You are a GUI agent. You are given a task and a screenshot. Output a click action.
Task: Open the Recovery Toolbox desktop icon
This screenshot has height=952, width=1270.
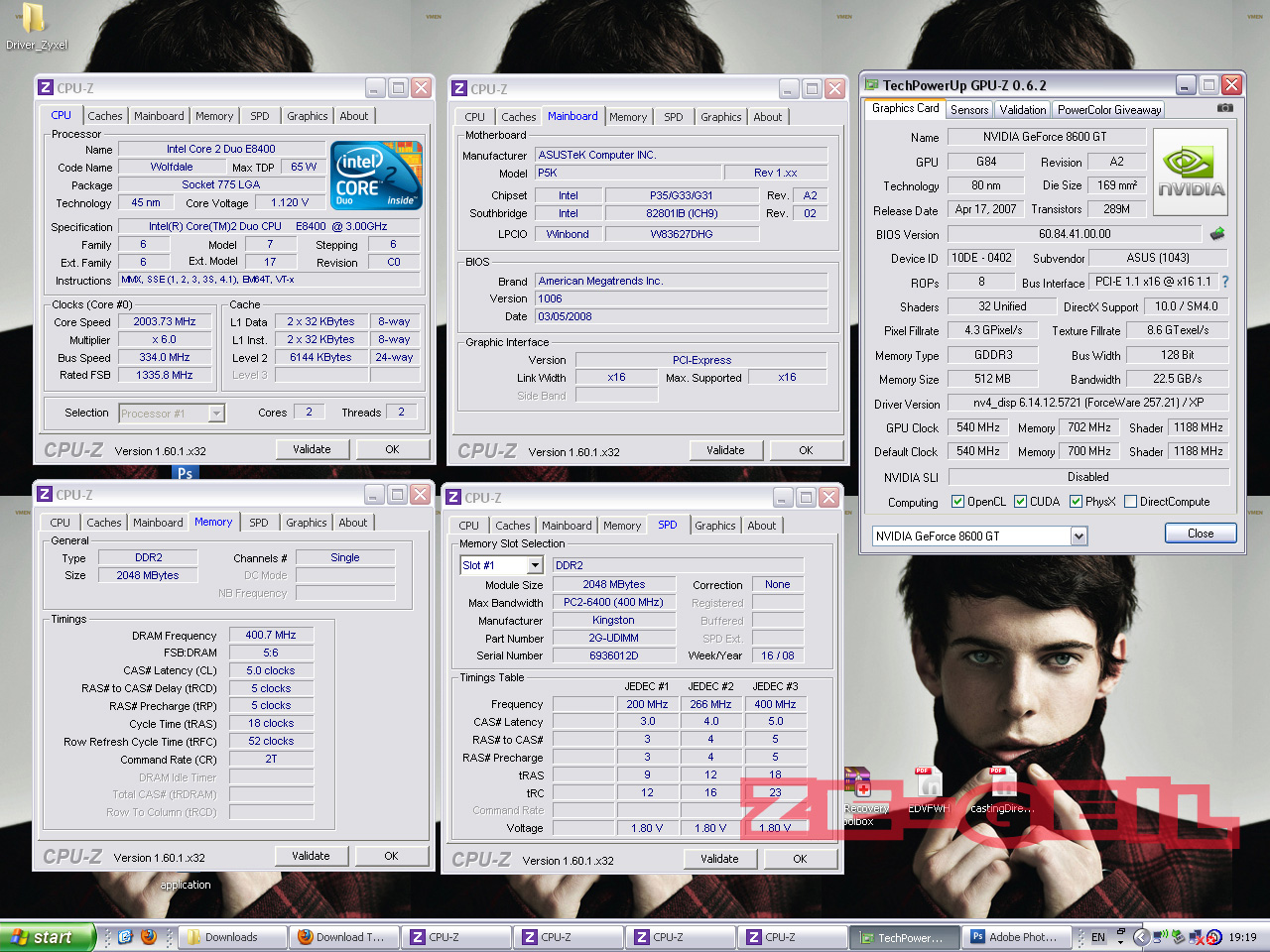pos(859,795)
